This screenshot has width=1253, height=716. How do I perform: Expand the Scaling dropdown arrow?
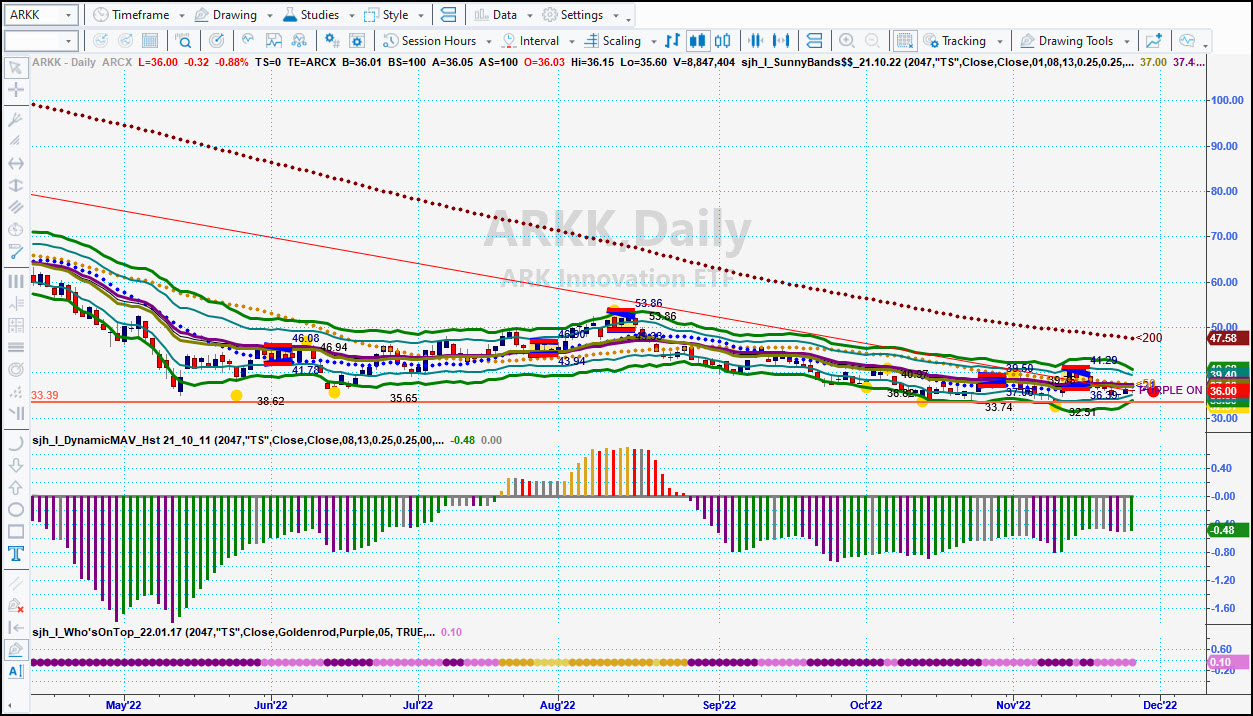pos(652,42)
